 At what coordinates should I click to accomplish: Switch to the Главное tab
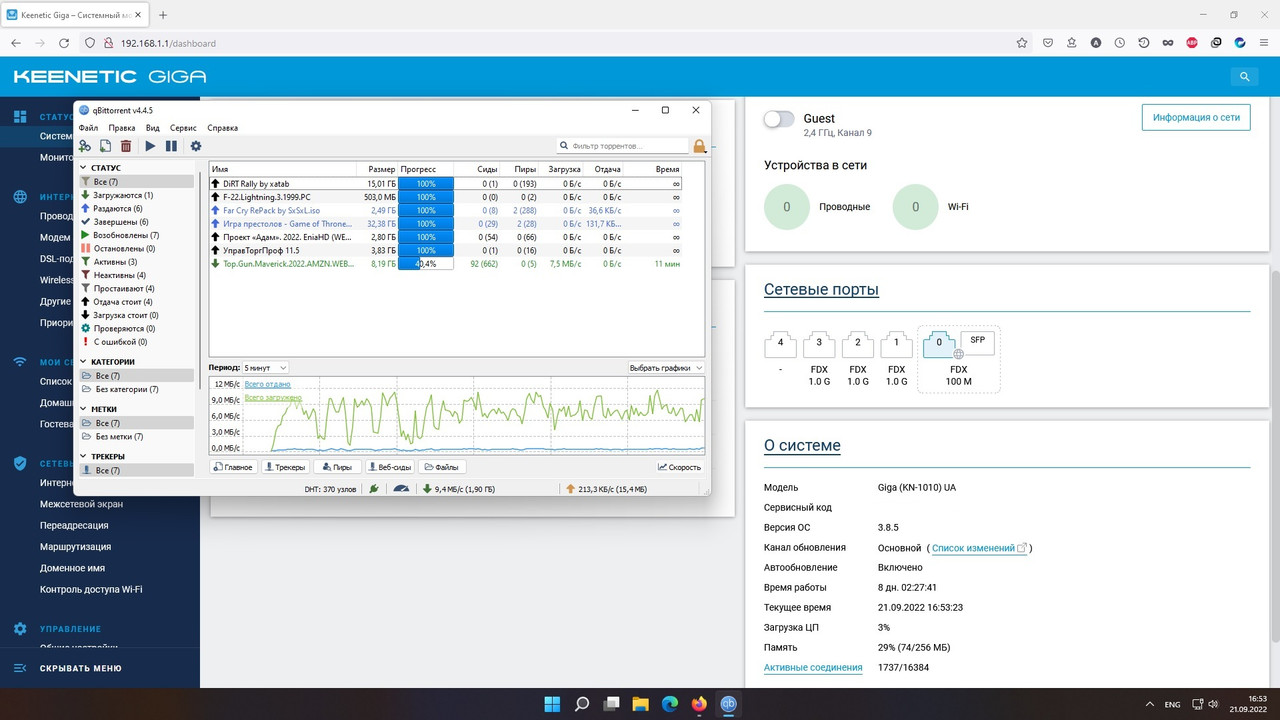[234, 467]
